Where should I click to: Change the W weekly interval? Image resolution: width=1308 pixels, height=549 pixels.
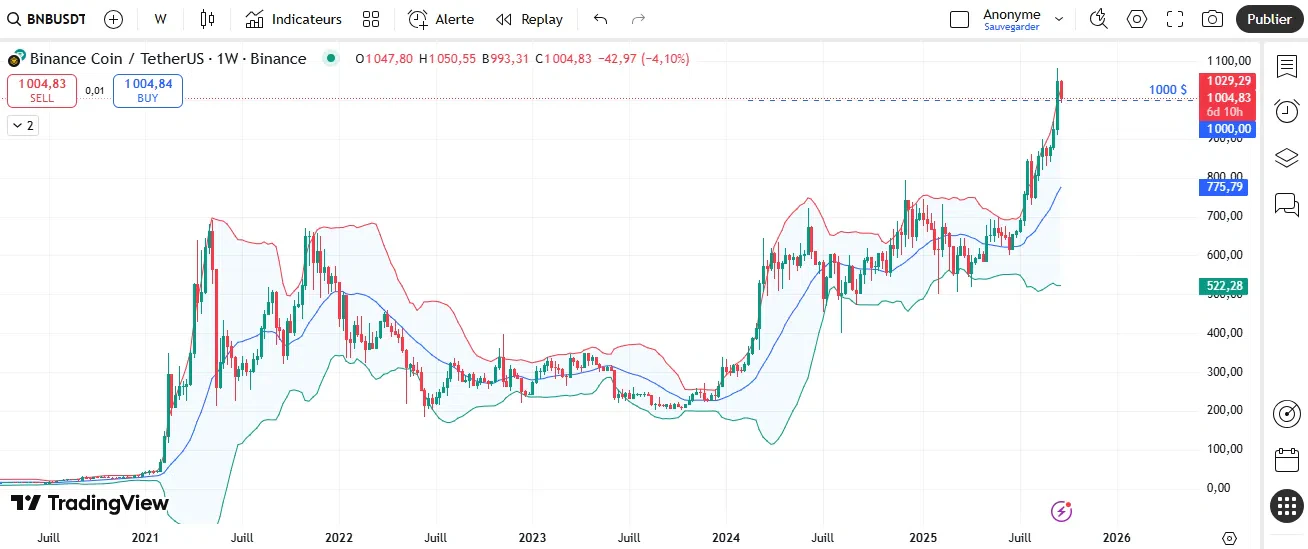tap(160, 19)
